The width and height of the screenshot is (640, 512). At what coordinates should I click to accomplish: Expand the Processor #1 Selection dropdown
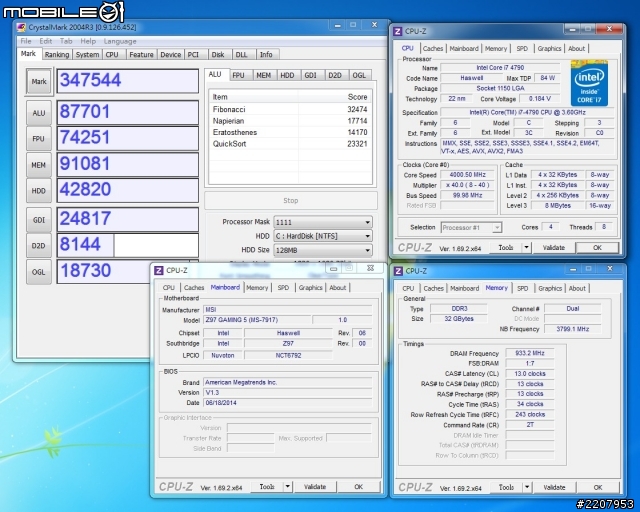471,227
